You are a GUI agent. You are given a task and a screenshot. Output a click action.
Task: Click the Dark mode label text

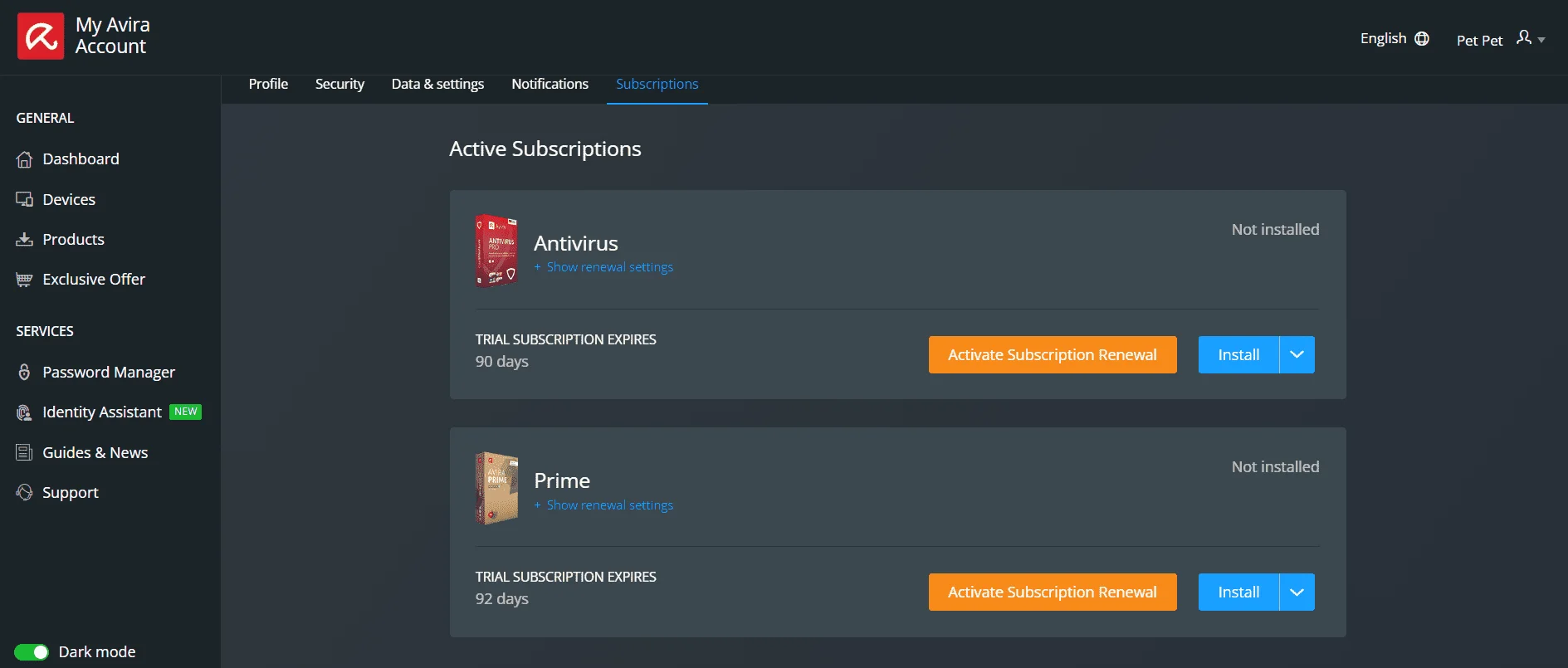click(x=97, y=651)
